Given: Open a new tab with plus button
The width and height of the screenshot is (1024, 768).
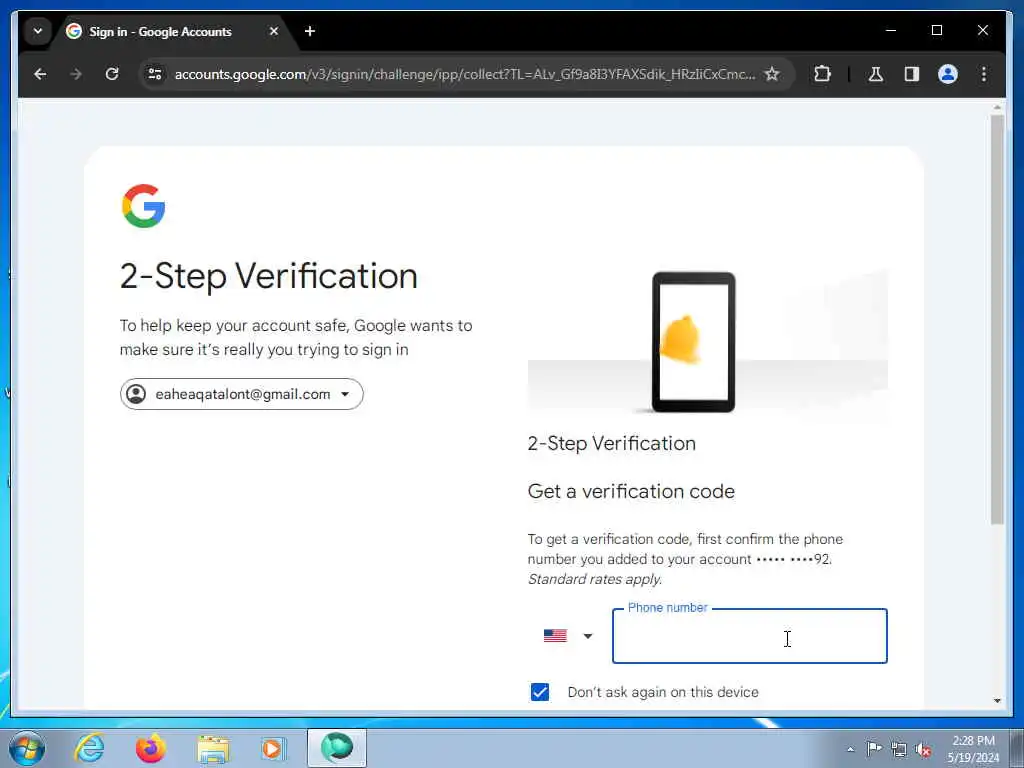Looking at the screenshot, I should 310,31.
